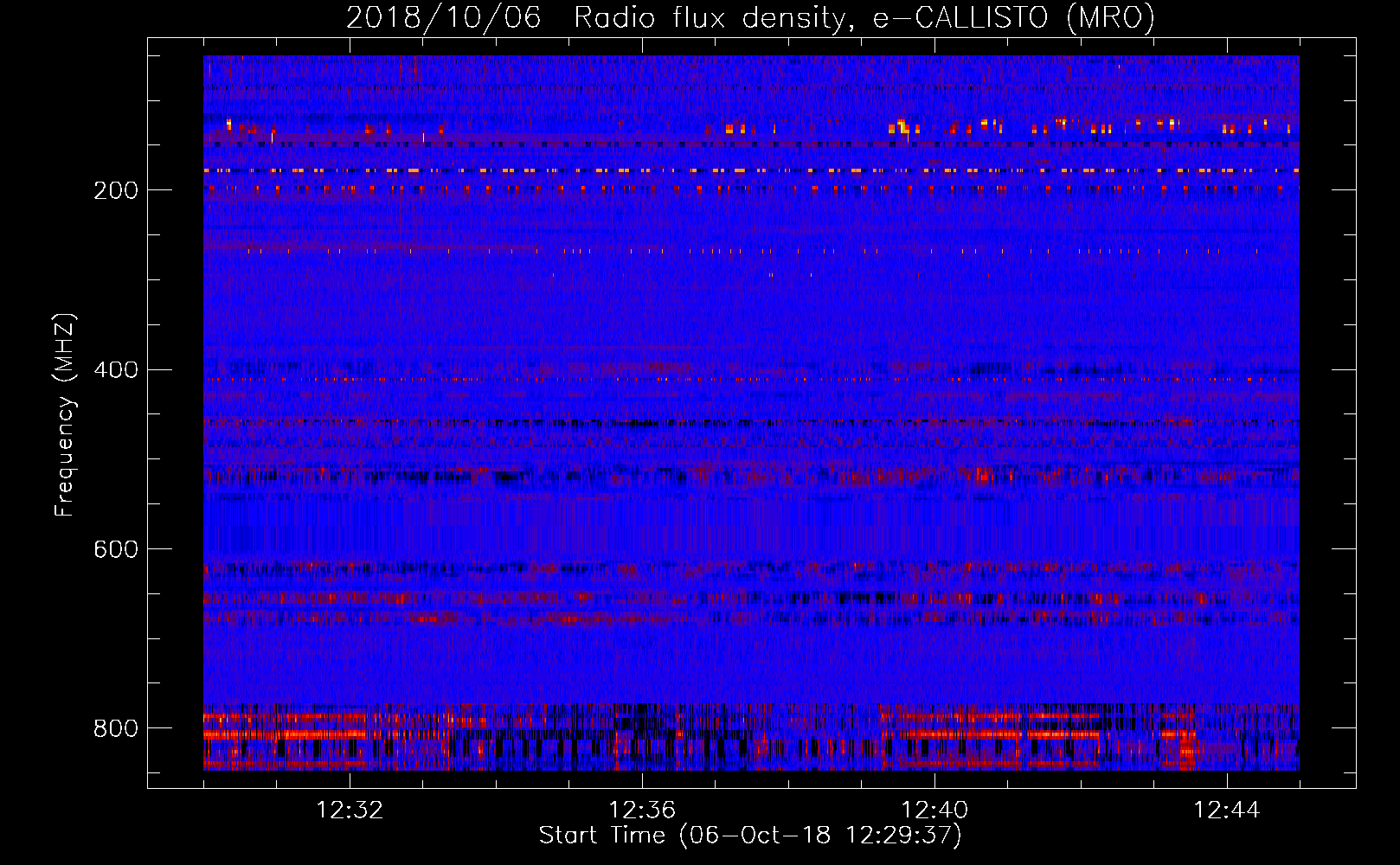Click the 12:40 time tick label
This screenshot has height=865, width=1400.
pos(934,811)
